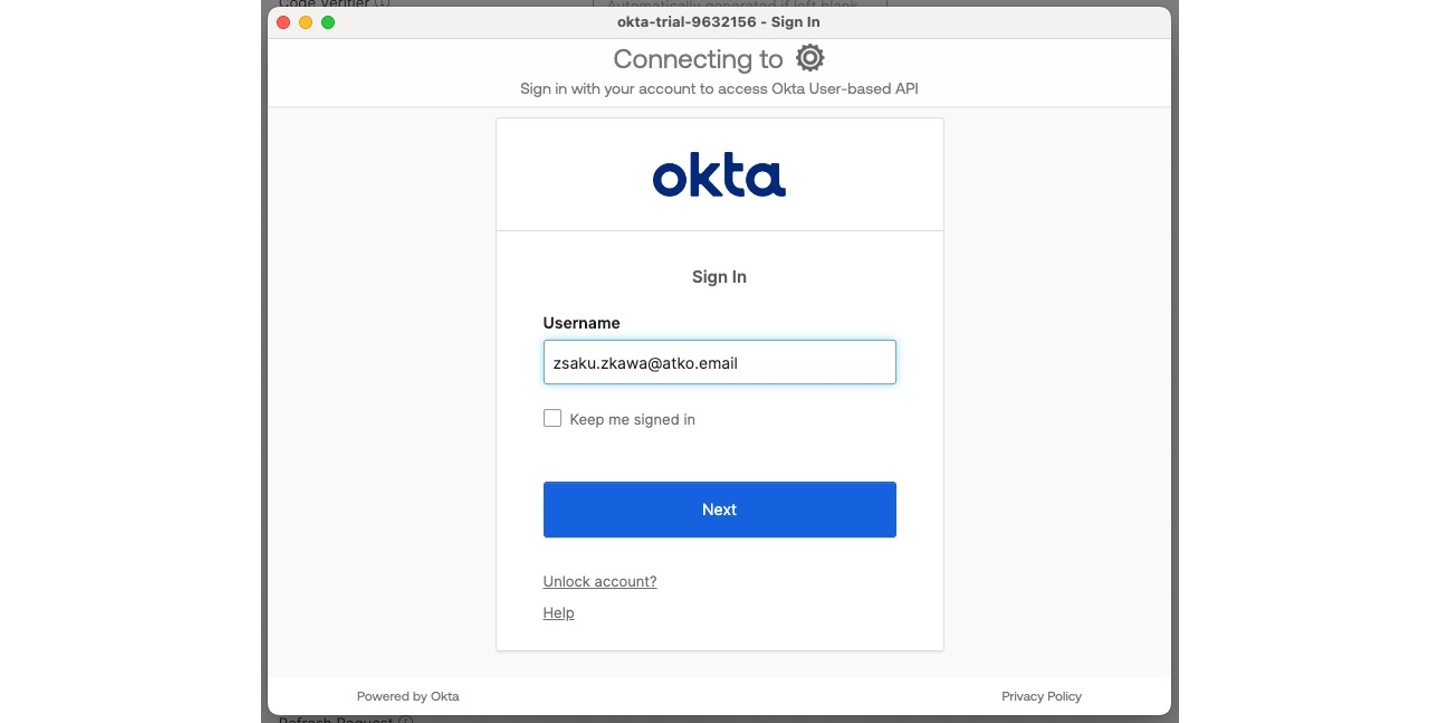Click the Connecting to heading text
The width and height of the screenshot is (1440, 723).
pos(698,59)
